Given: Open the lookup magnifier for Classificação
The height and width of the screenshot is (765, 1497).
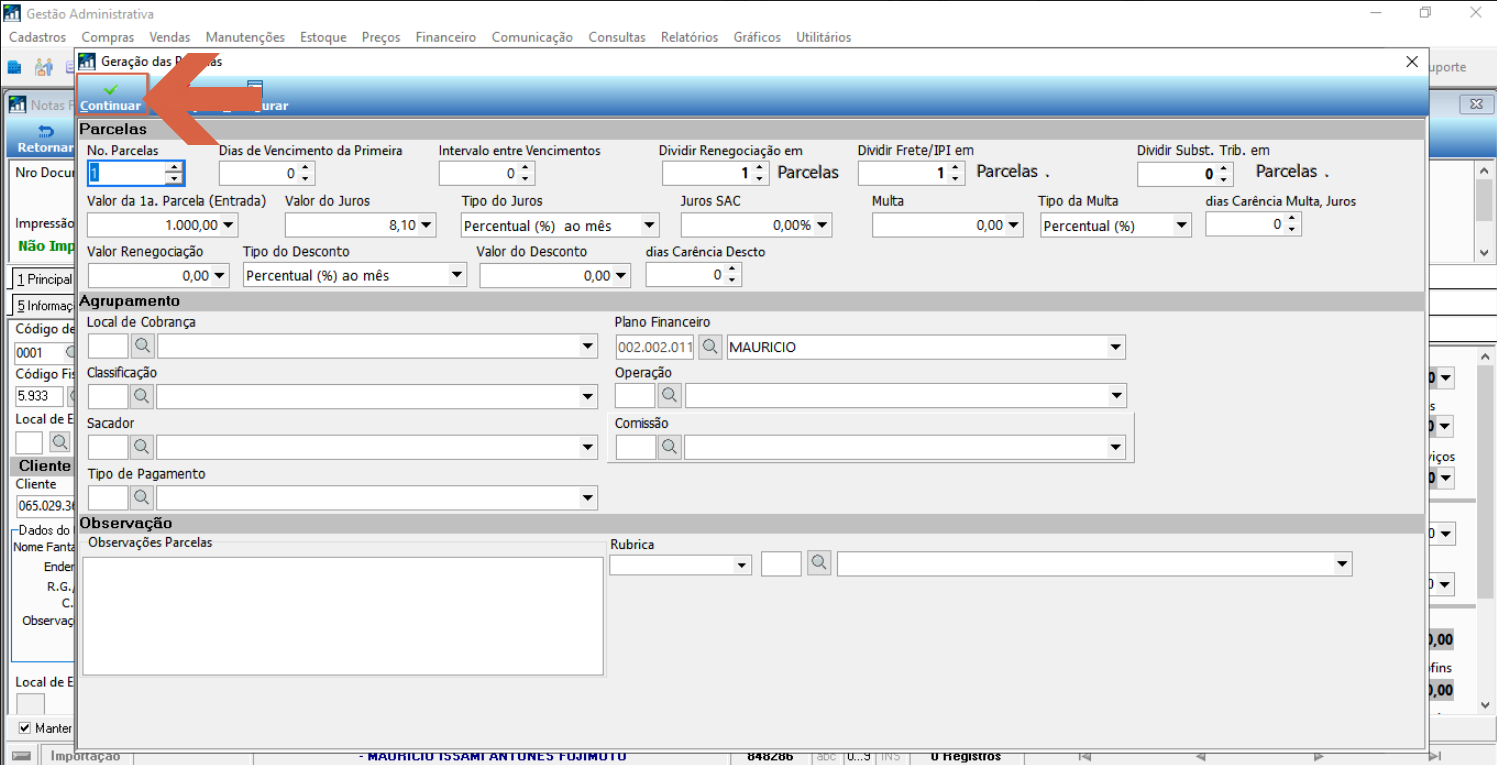Looking at the screenshot, I should coord(142,396).
